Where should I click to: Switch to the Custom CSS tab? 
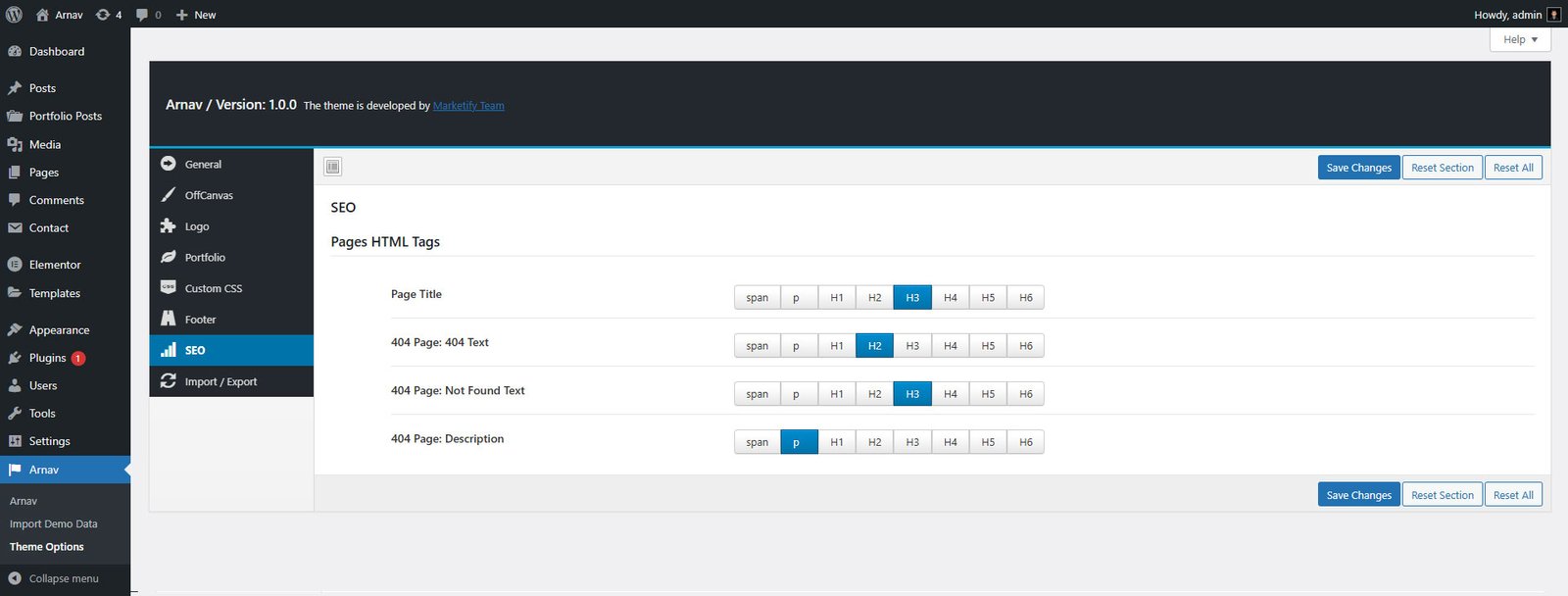pyautogui.click(x=213, y=288)
